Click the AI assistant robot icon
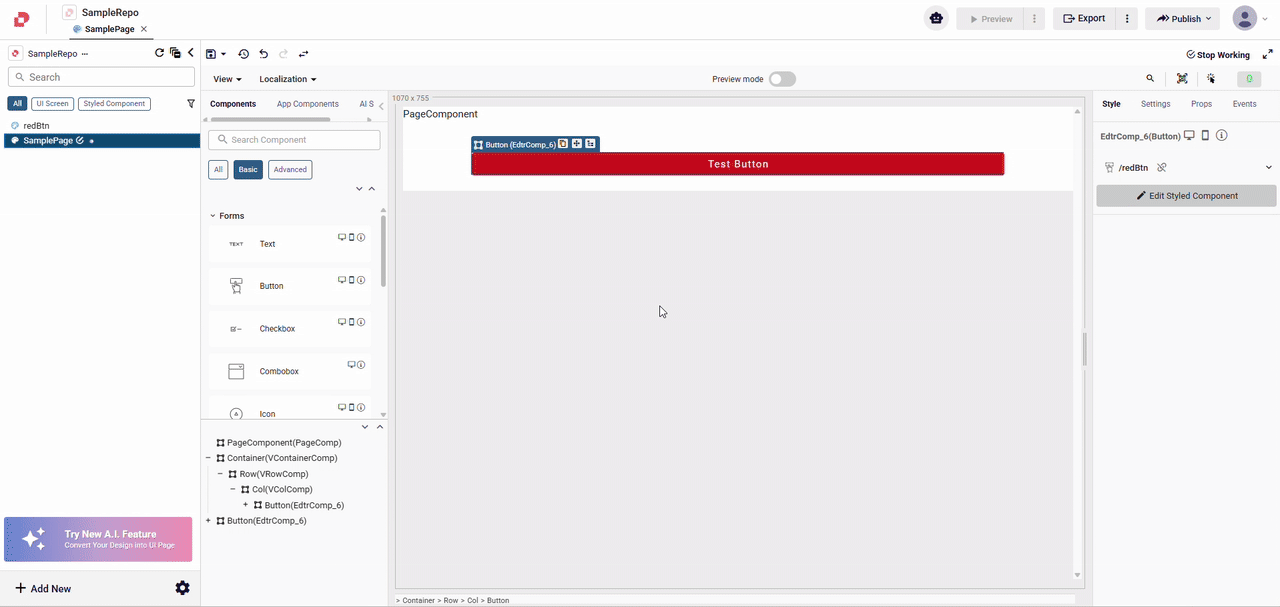Image resolution: width=1280 pixels, height=607 pixels. (936, 18)
